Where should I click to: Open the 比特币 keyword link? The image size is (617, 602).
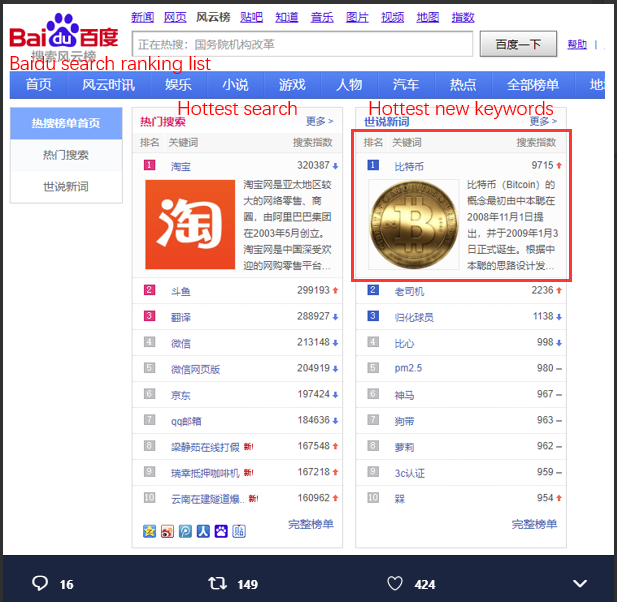click(409, 167)
